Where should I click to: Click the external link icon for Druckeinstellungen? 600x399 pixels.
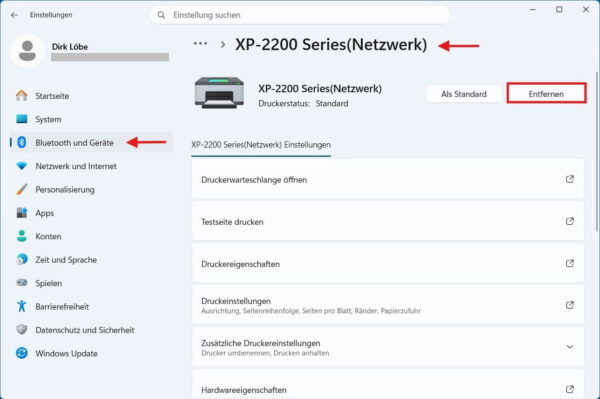click(570, 305)
